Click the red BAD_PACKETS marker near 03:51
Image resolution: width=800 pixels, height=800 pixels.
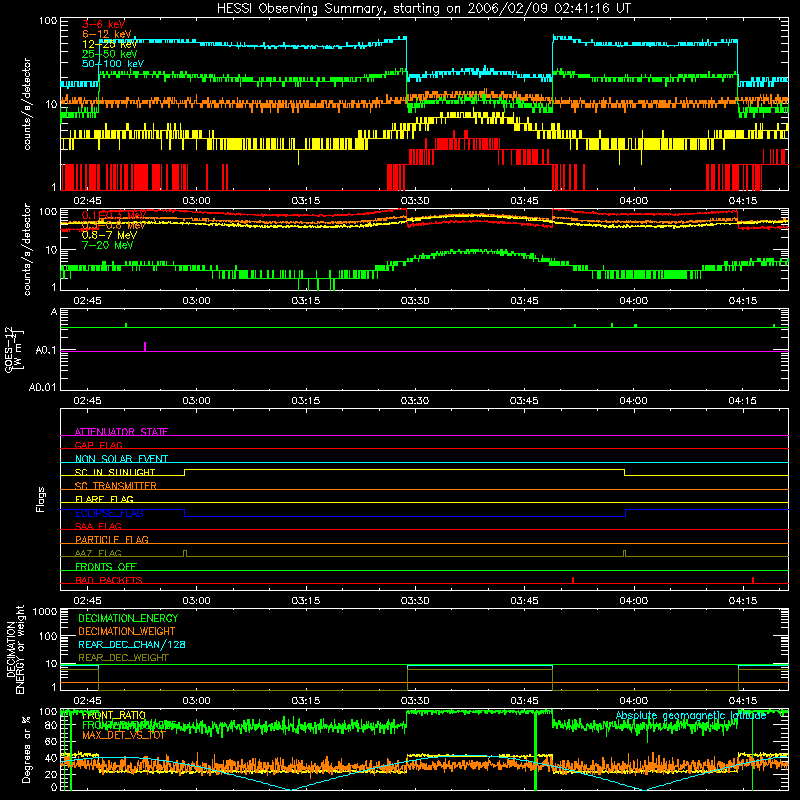coord(573,580)
